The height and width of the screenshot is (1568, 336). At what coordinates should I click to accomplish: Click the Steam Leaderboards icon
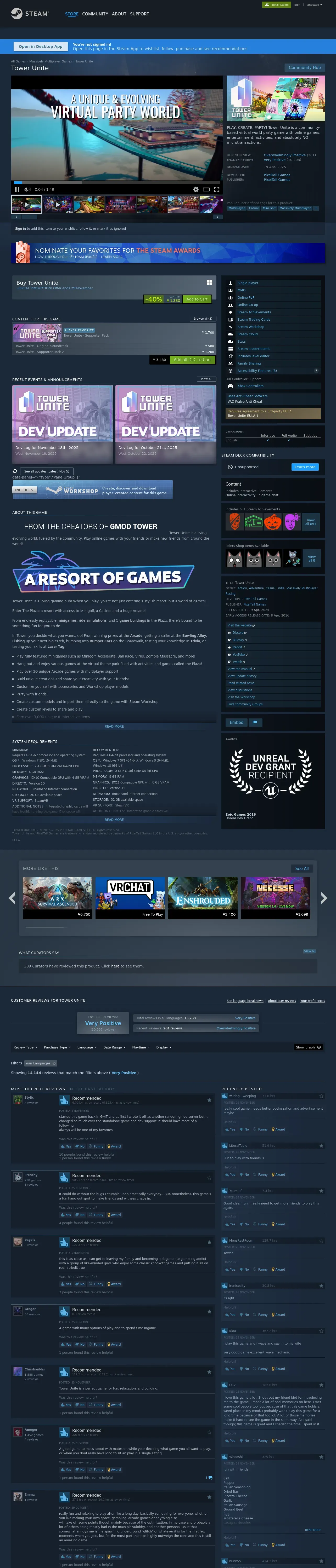tap(231, 349)
